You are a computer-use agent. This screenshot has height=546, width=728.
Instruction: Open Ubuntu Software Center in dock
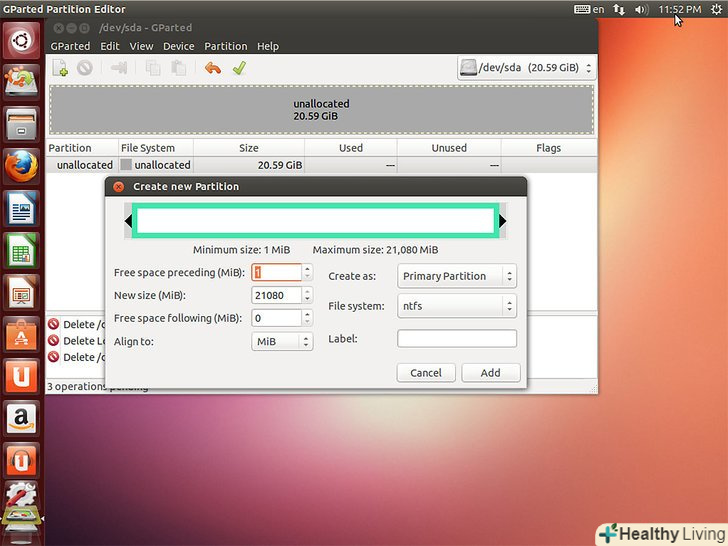[x=21, y=334]
